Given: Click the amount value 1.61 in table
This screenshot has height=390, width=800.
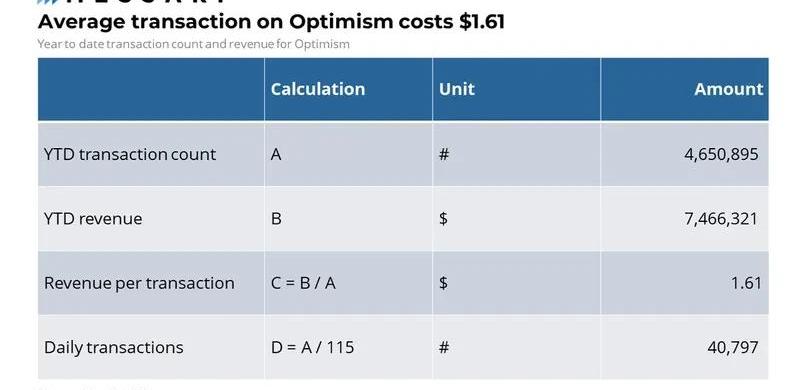Looking at the screenshot, I should click(746, 283).
